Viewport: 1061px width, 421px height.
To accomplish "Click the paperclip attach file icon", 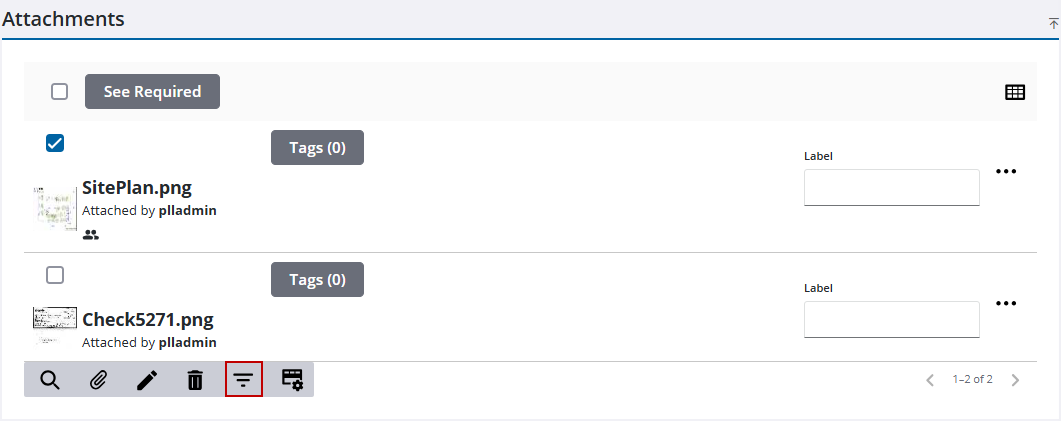I will [x=98, y=380].
